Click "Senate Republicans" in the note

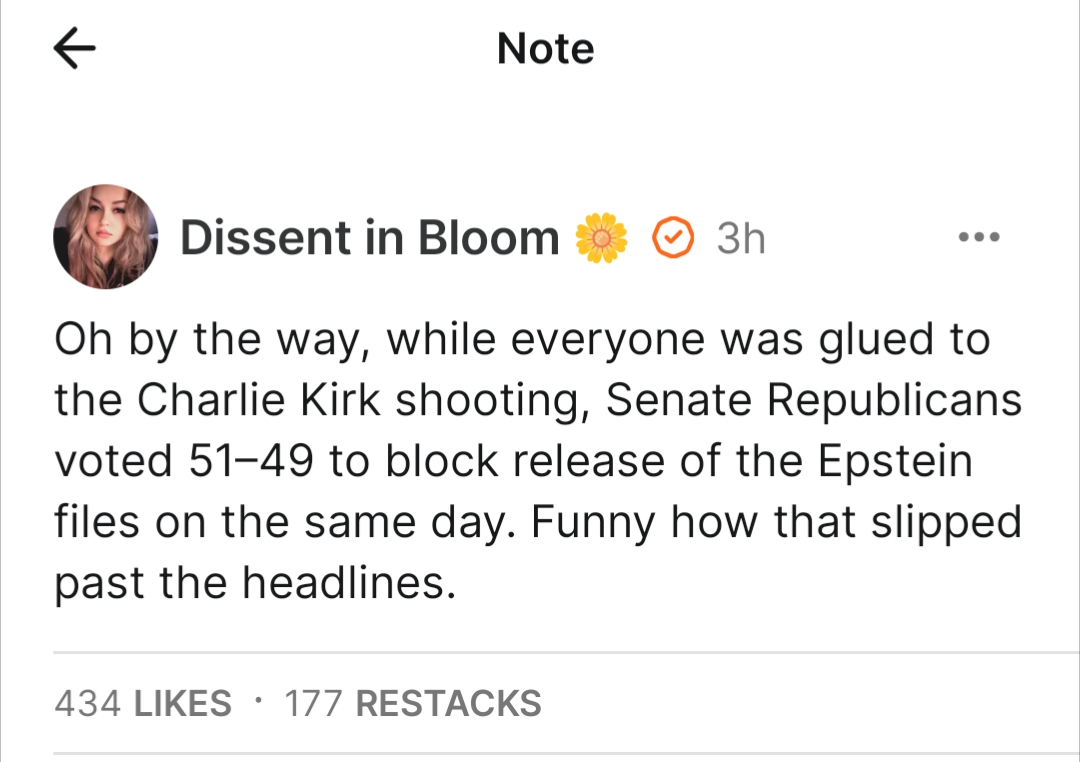click(x=814, y=401)
